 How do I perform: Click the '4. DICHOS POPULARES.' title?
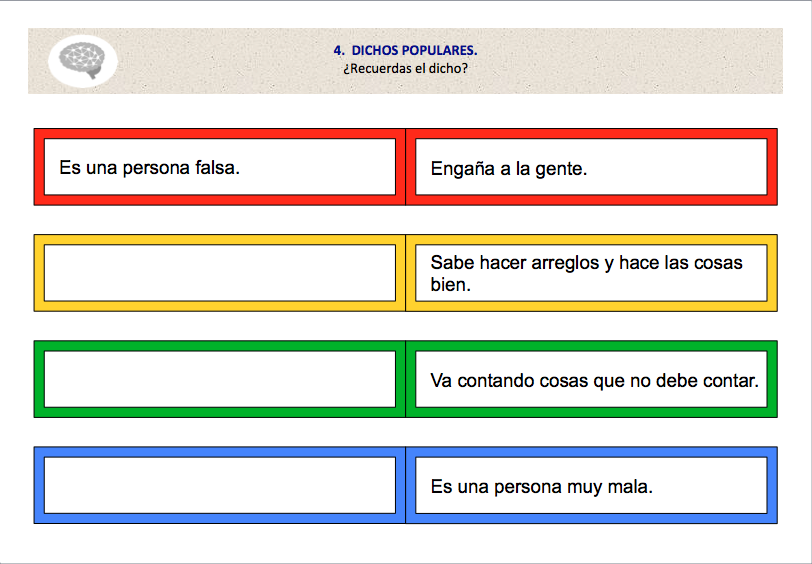point(405,50)
